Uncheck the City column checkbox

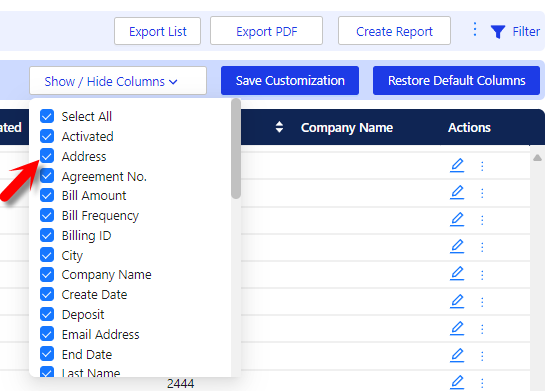(47, 255)
